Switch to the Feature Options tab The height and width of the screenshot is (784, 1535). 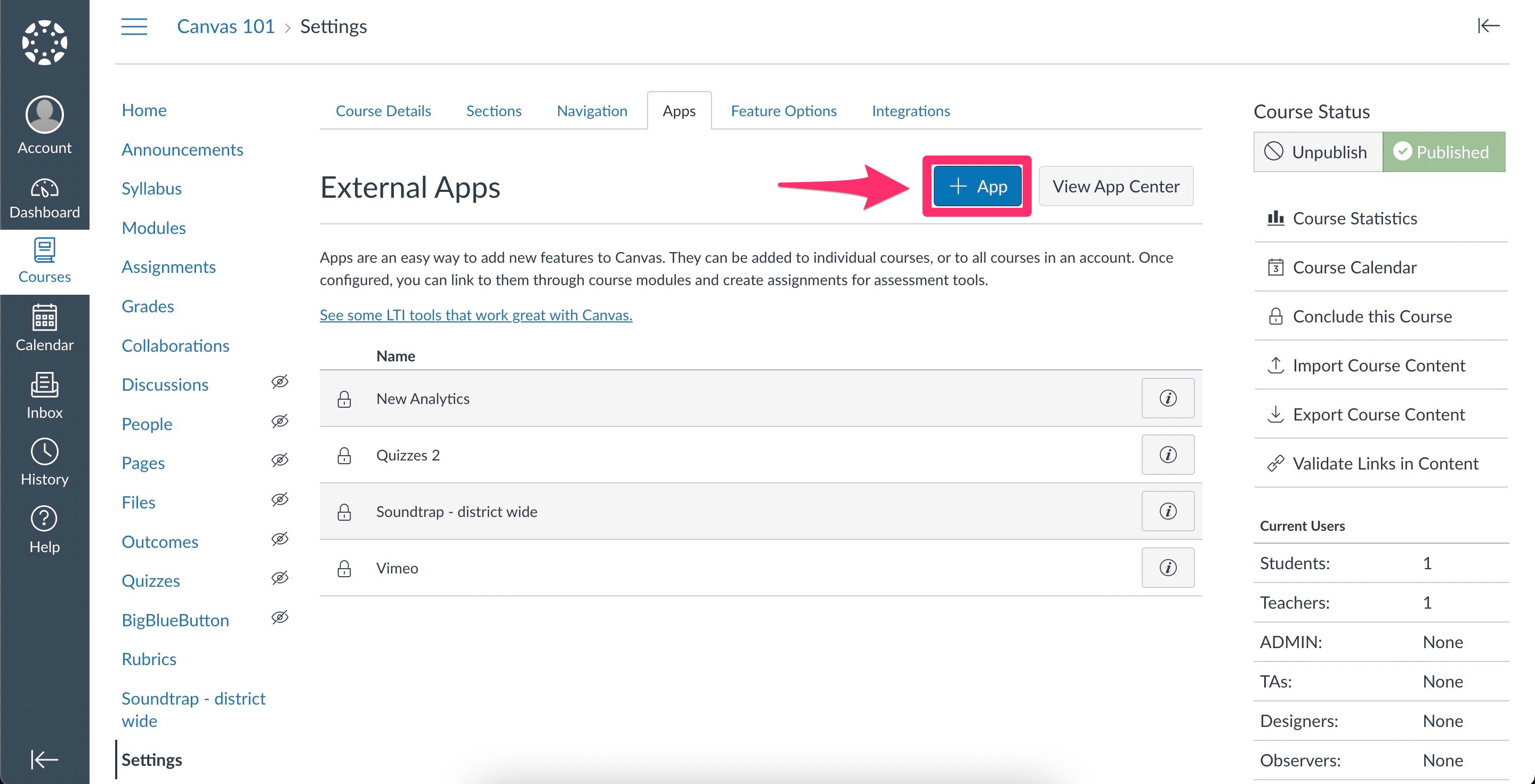tap(783, 110)
